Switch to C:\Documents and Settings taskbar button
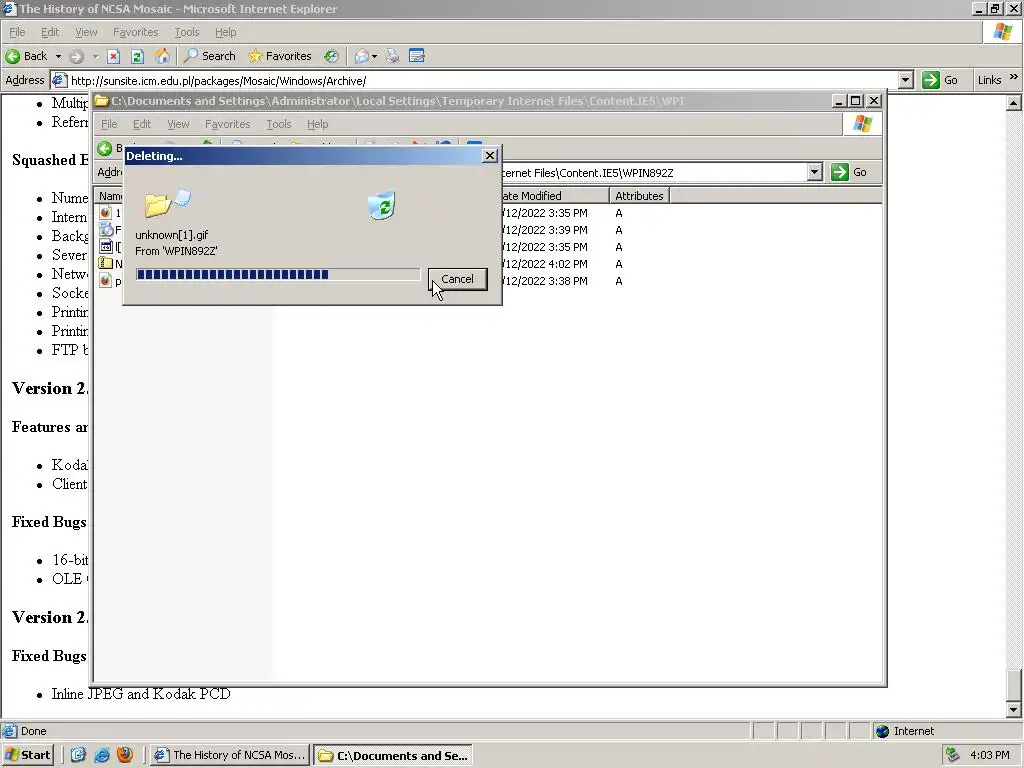 click(392, 755)
